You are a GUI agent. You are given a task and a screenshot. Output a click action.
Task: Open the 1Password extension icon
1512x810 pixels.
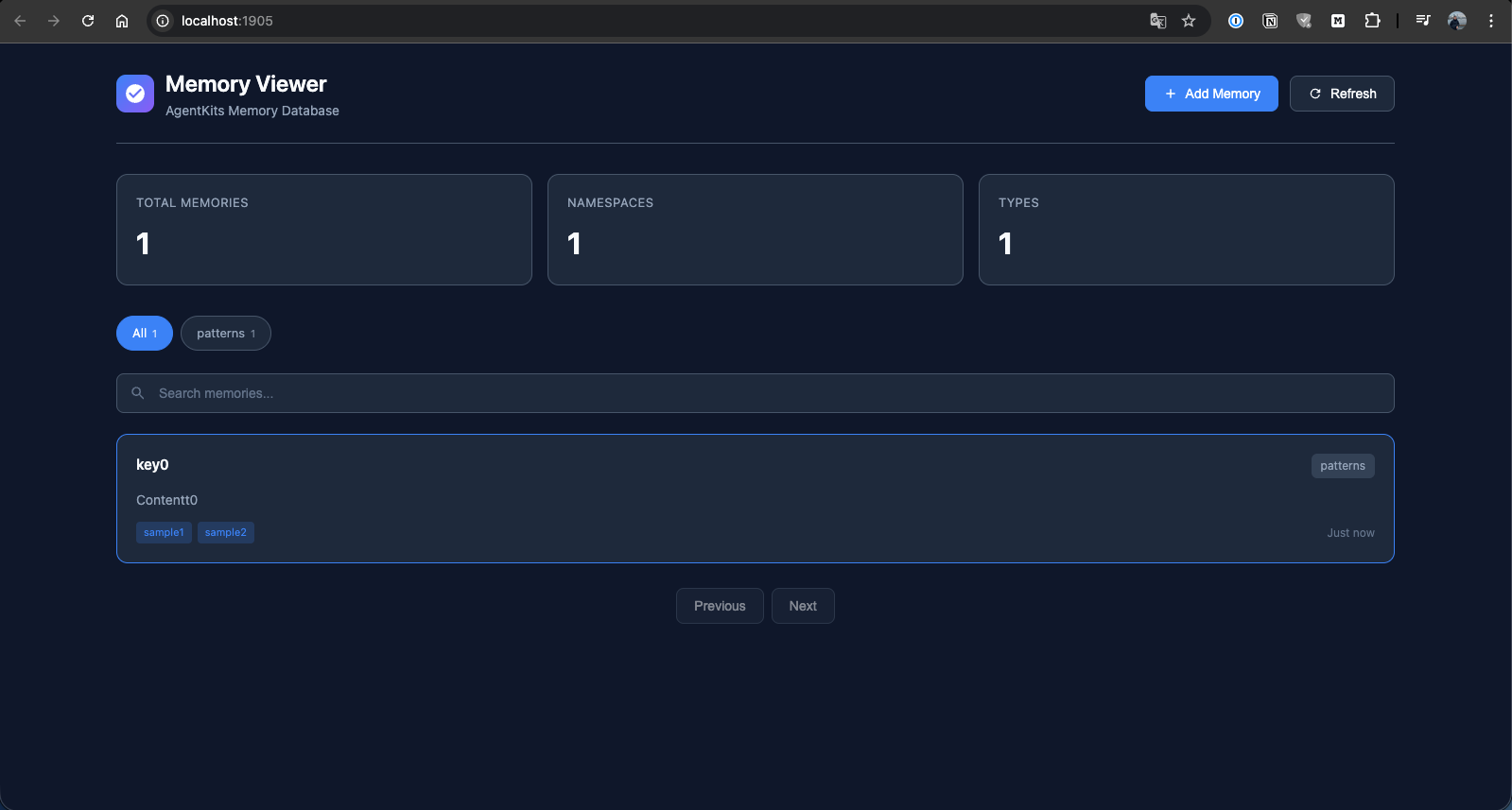click(x=1236, y=21)
